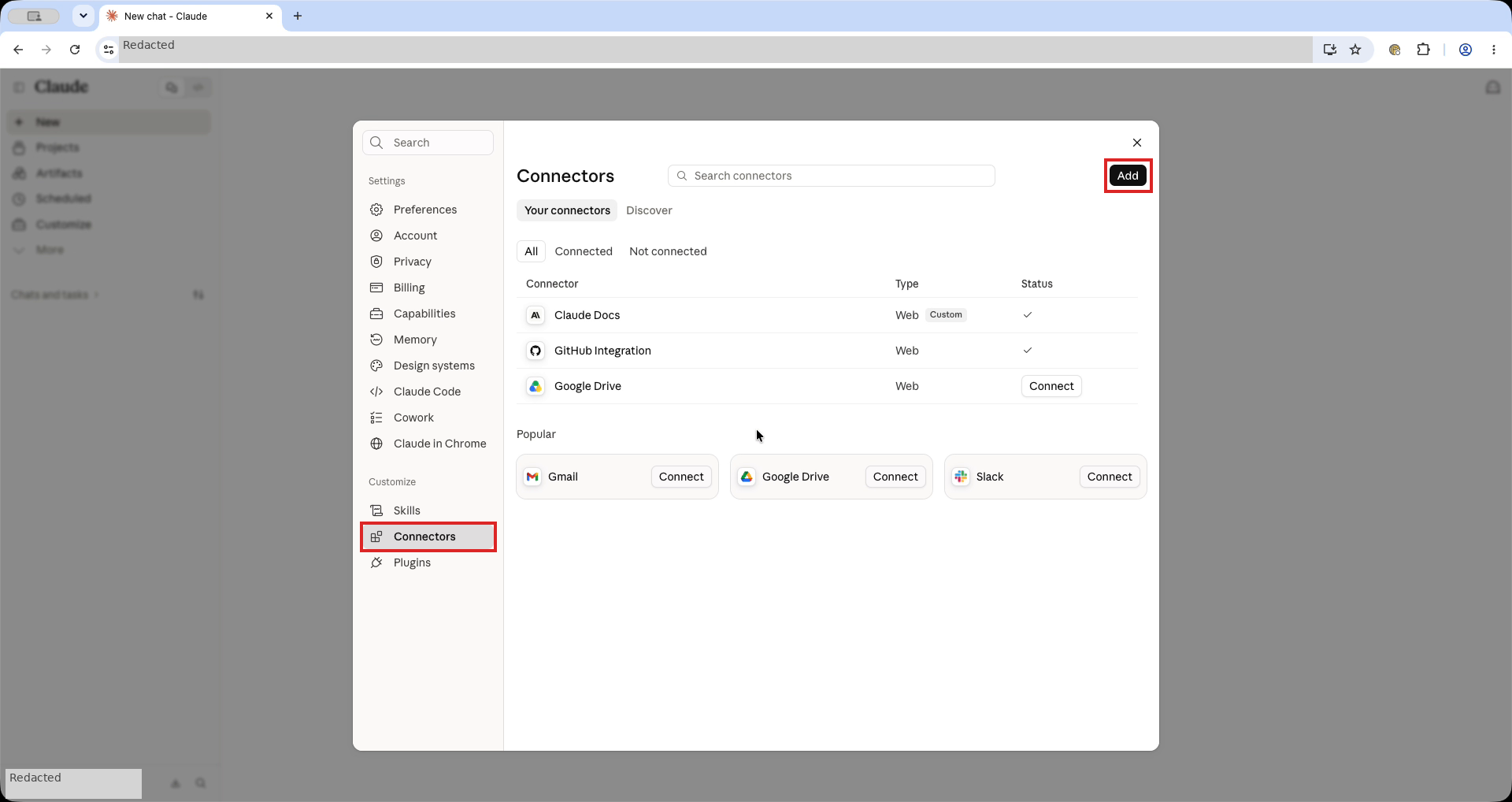1512x802 pixels.
Task: Click the Claude Code brackets icon
Action: (376, 392)
